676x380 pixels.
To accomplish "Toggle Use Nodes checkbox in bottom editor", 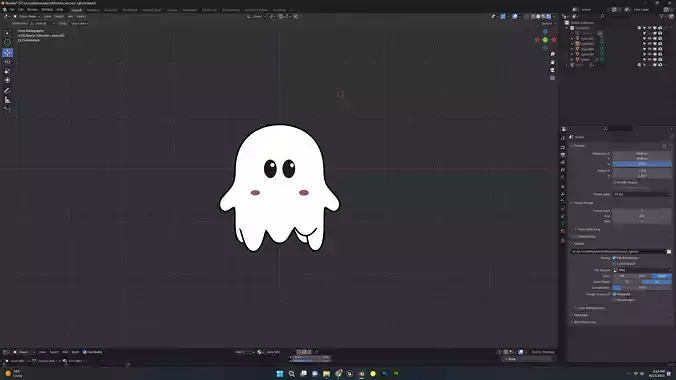I will tap(85, 352).
